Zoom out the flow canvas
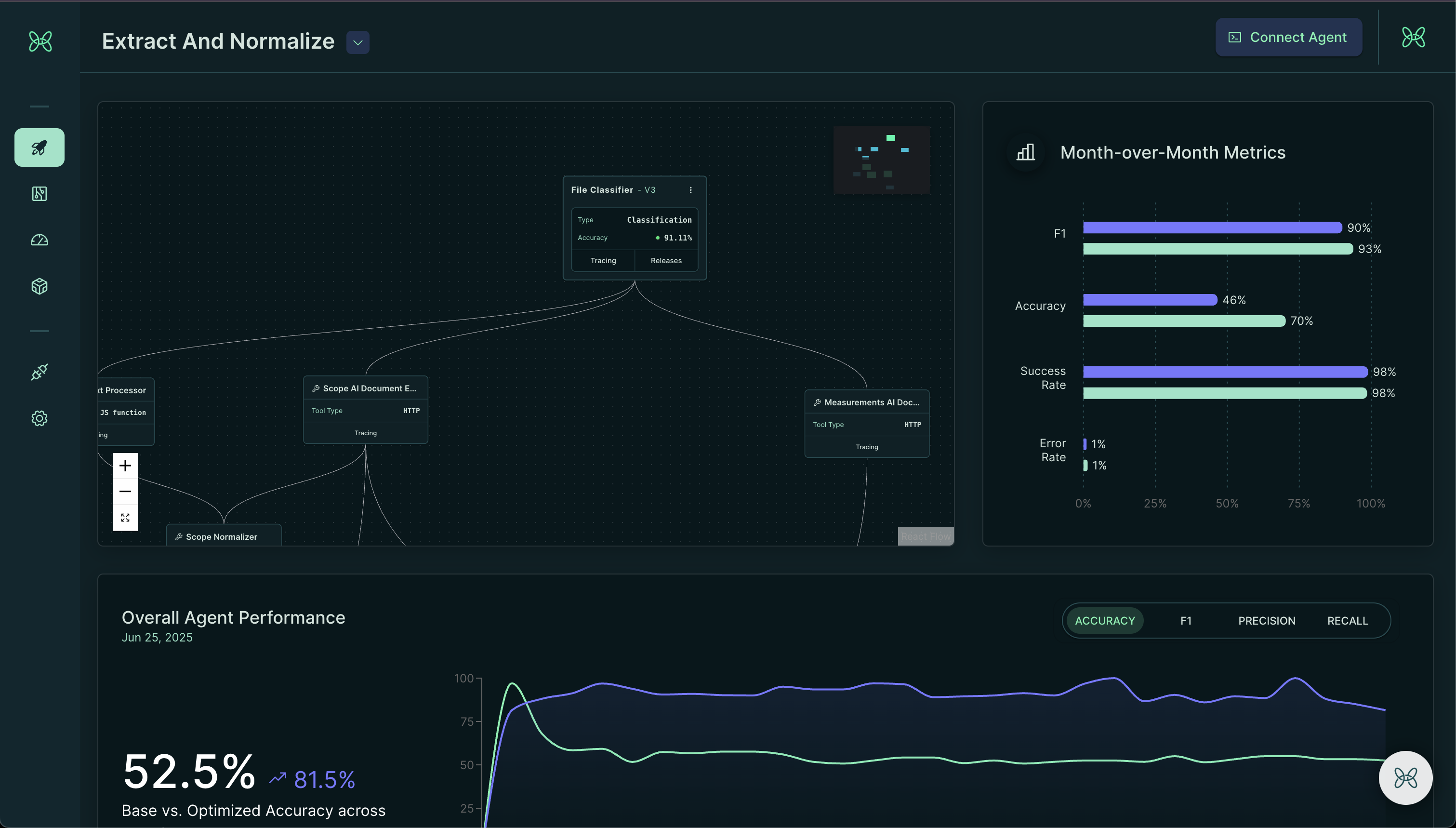This screenshot has height=828, width=1456. point(125,491)
